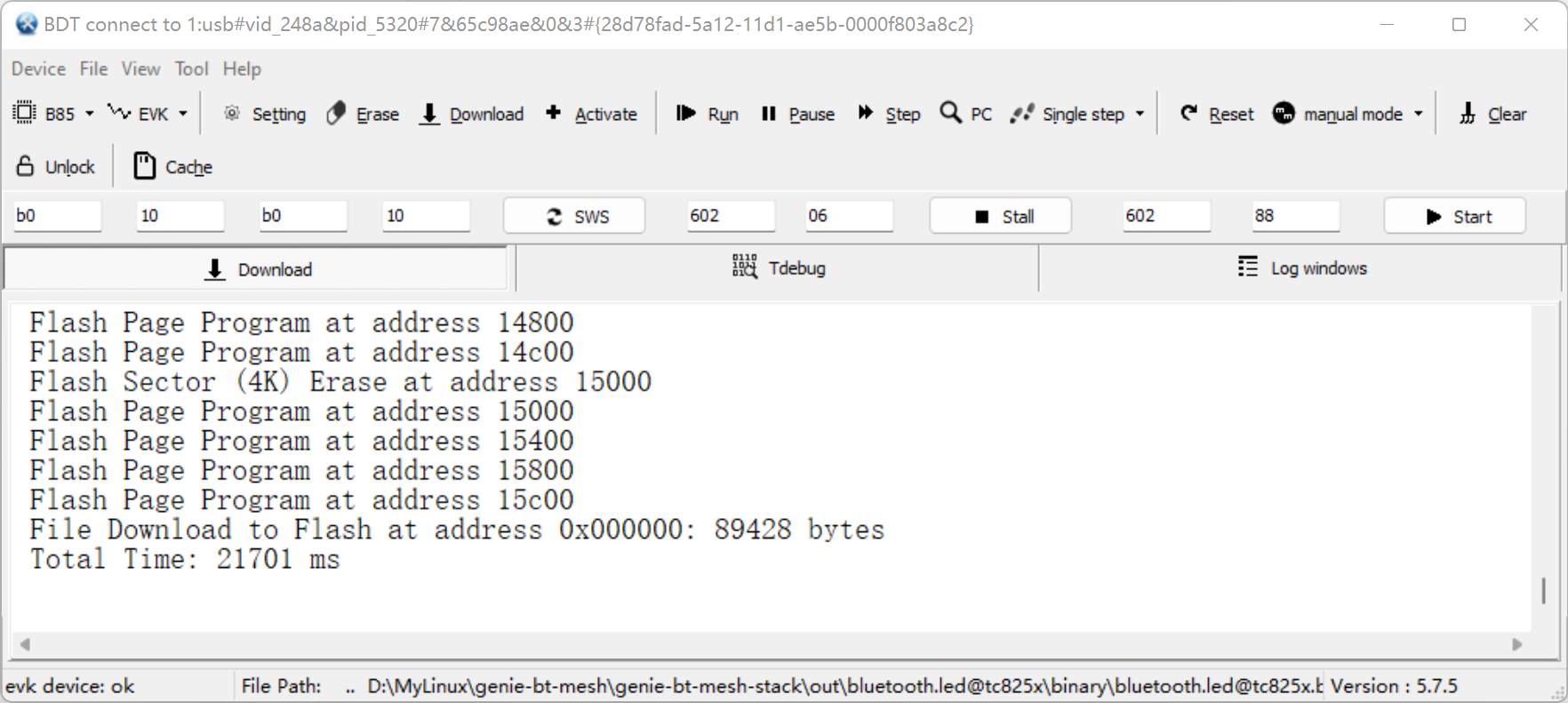Open the Device menu
The width and height of the screenshot is (1568, 703).
(38, 68)
